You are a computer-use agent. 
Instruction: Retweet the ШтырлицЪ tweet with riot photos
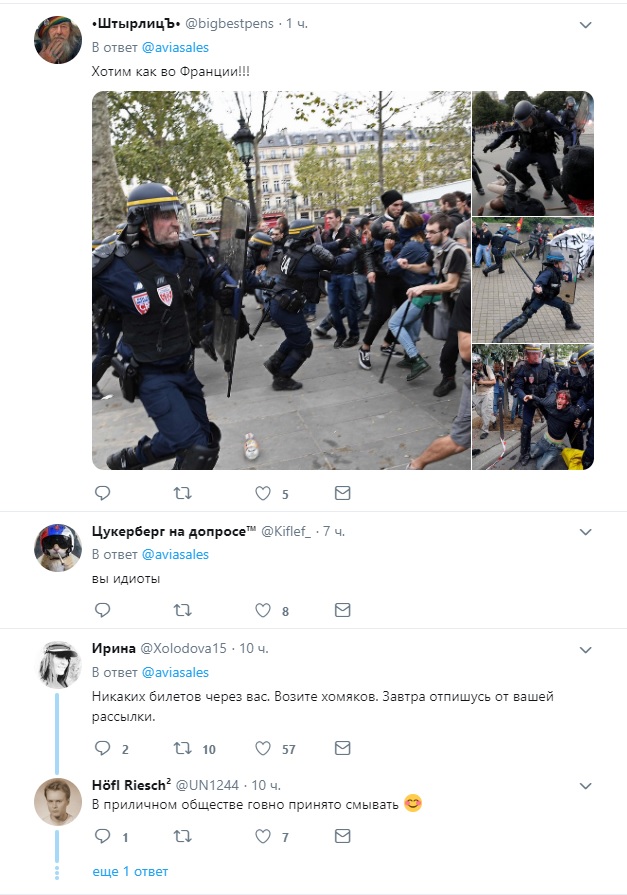point(183,493)
